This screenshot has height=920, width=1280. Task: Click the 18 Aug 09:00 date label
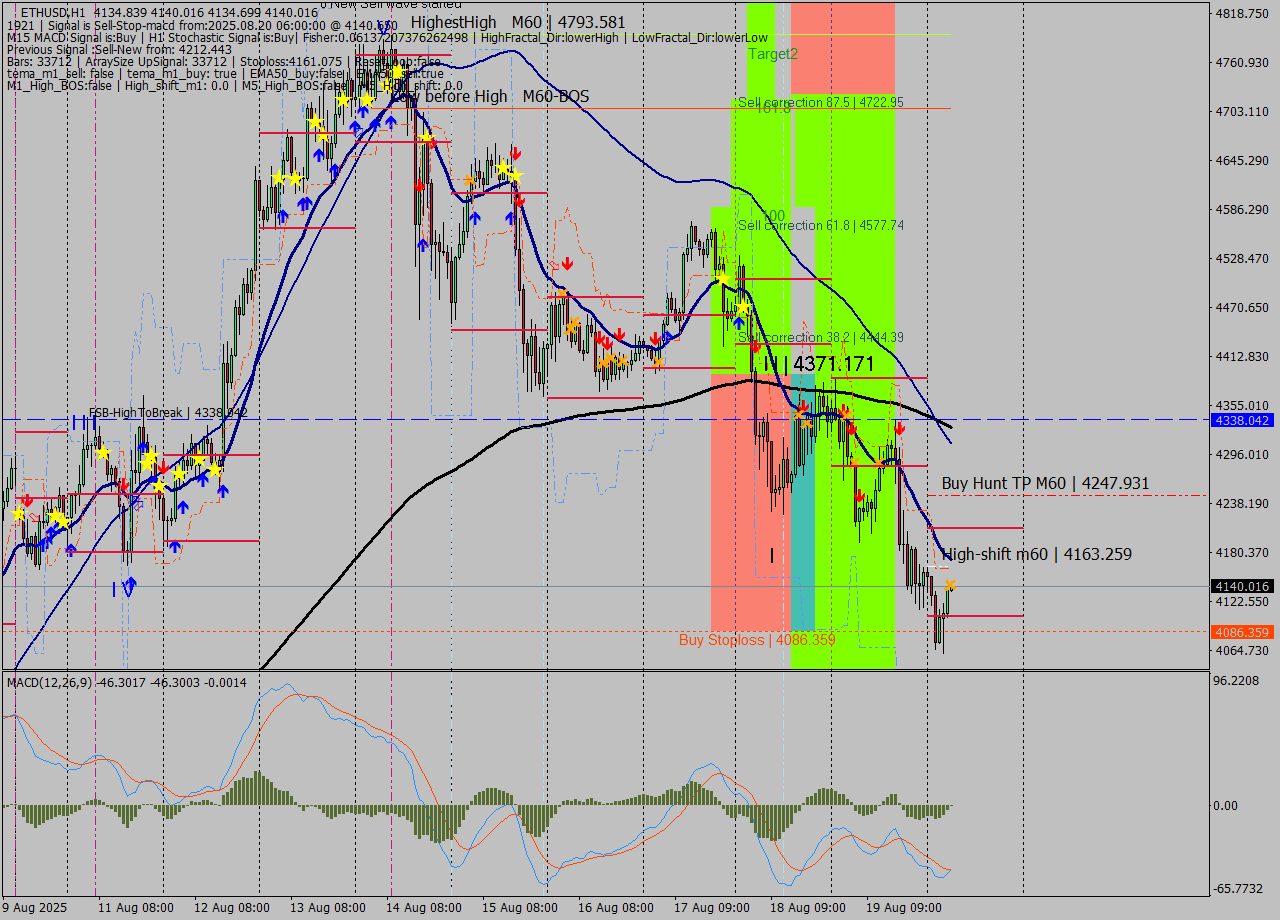[x=810, y=908]
